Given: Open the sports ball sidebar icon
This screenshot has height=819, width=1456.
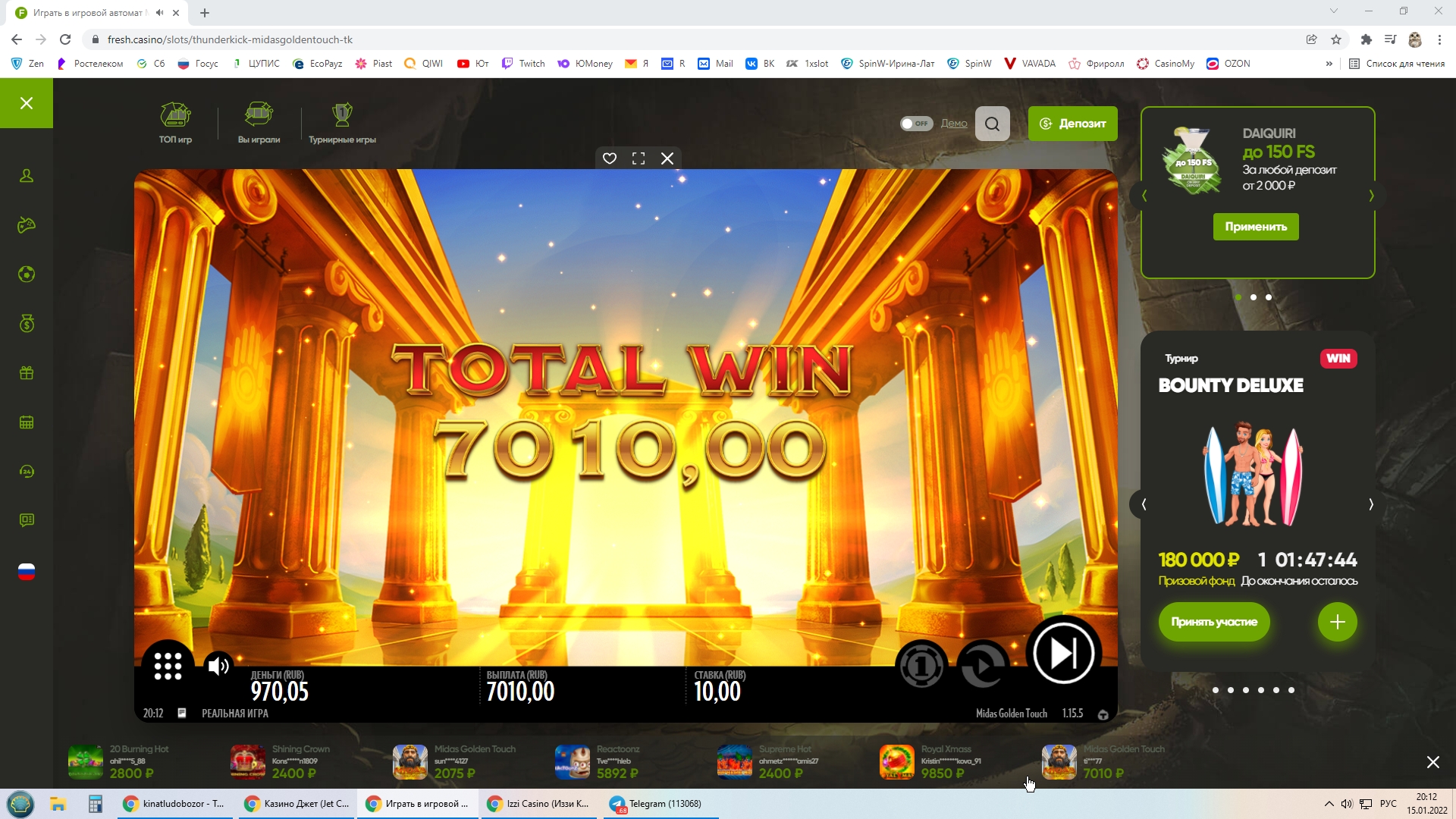Looking at the screenshot, I should coord(27,275).
